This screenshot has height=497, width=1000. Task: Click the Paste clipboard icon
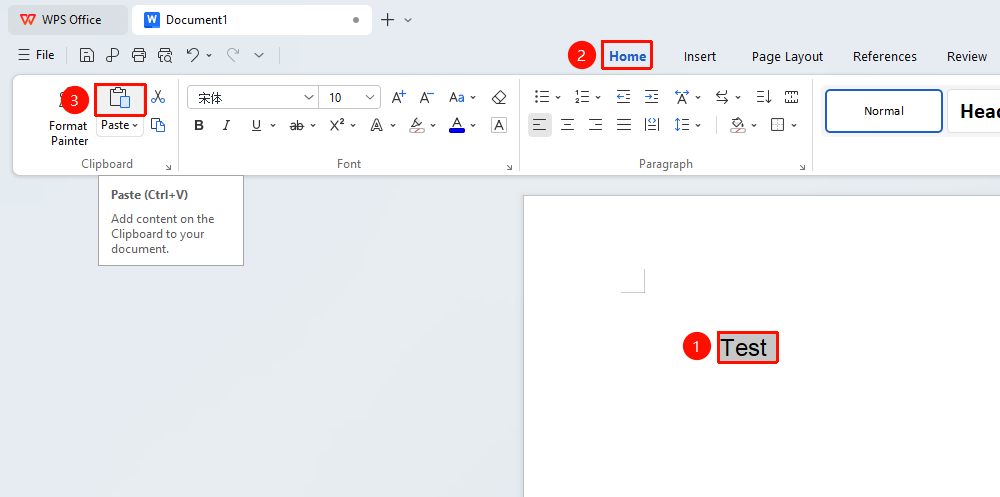click(120, 98)
